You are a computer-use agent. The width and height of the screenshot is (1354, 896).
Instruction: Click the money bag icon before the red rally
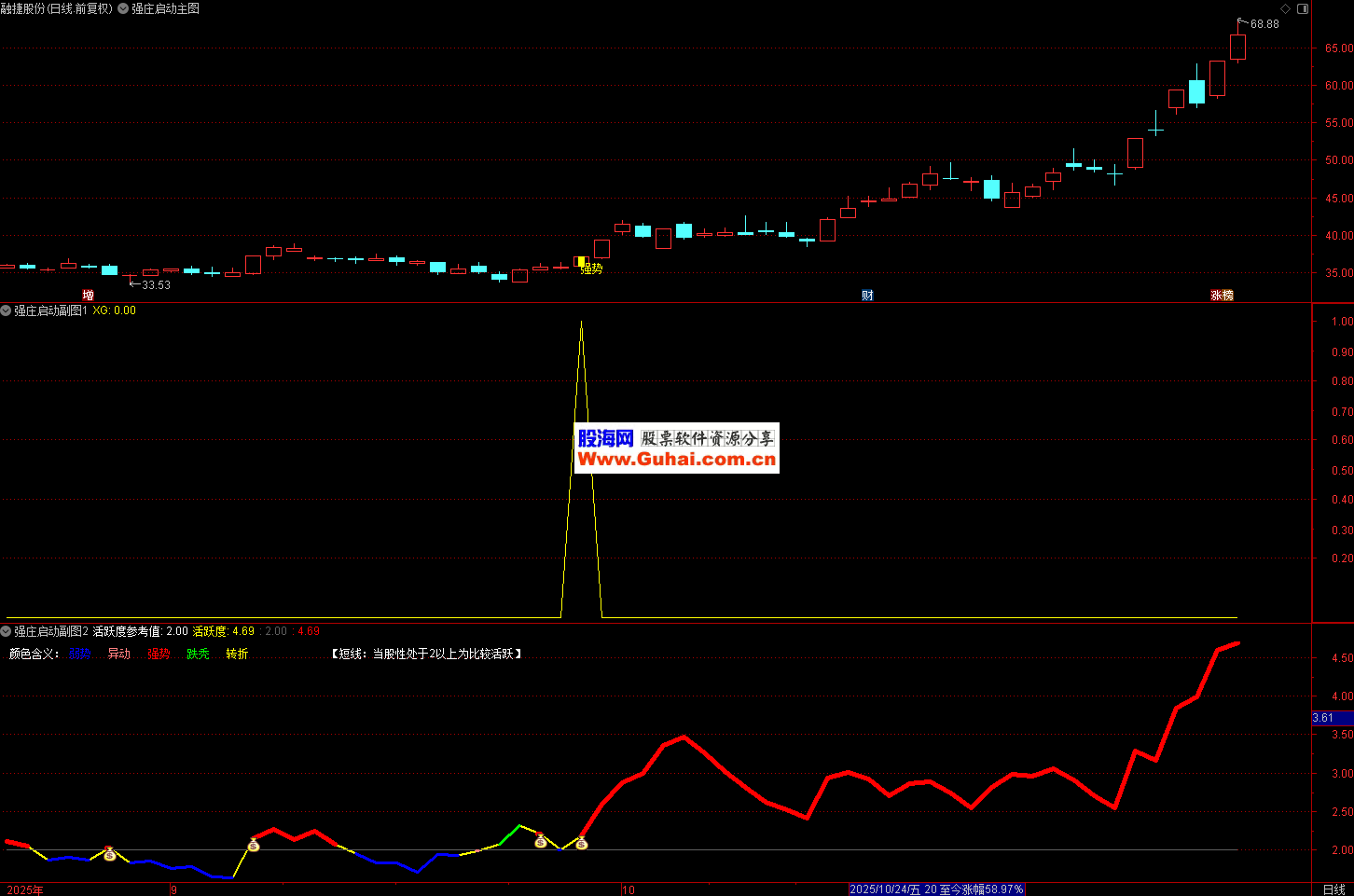coord(253,845)
